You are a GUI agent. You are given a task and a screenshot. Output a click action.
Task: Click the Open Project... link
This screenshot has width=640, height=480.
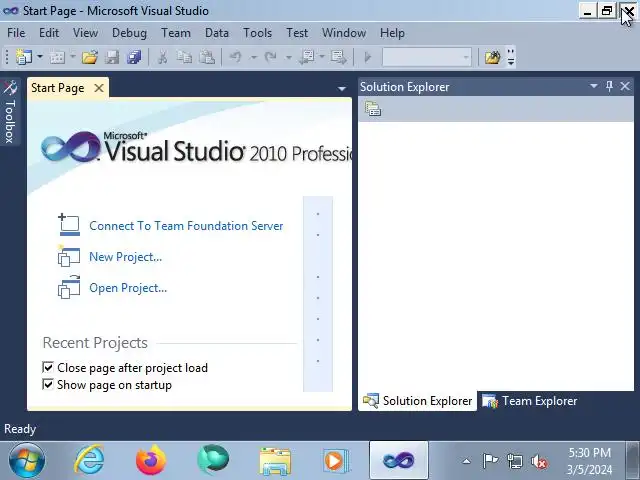tap(128, 288)
